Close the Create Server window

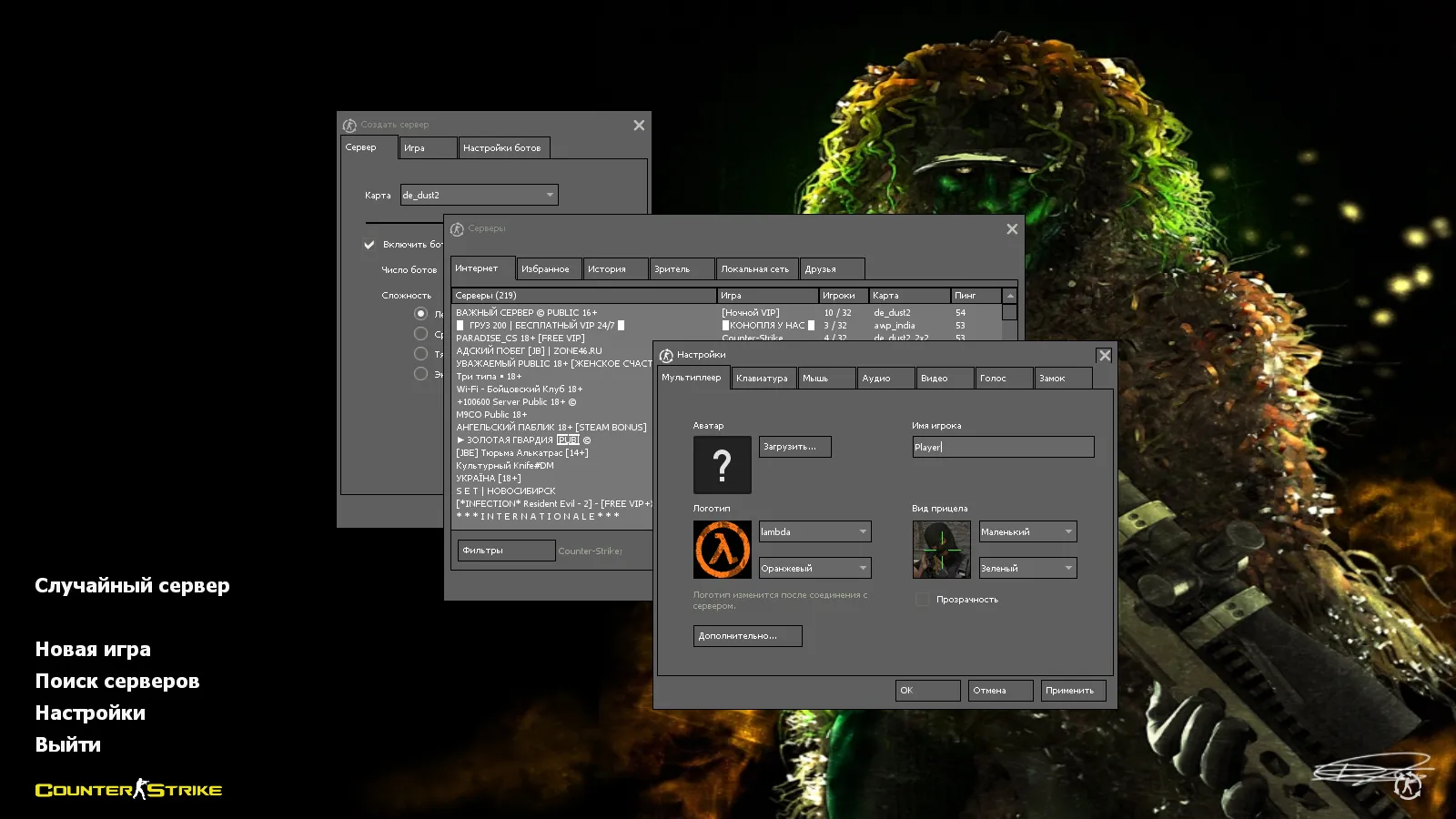tap(639, 126)
